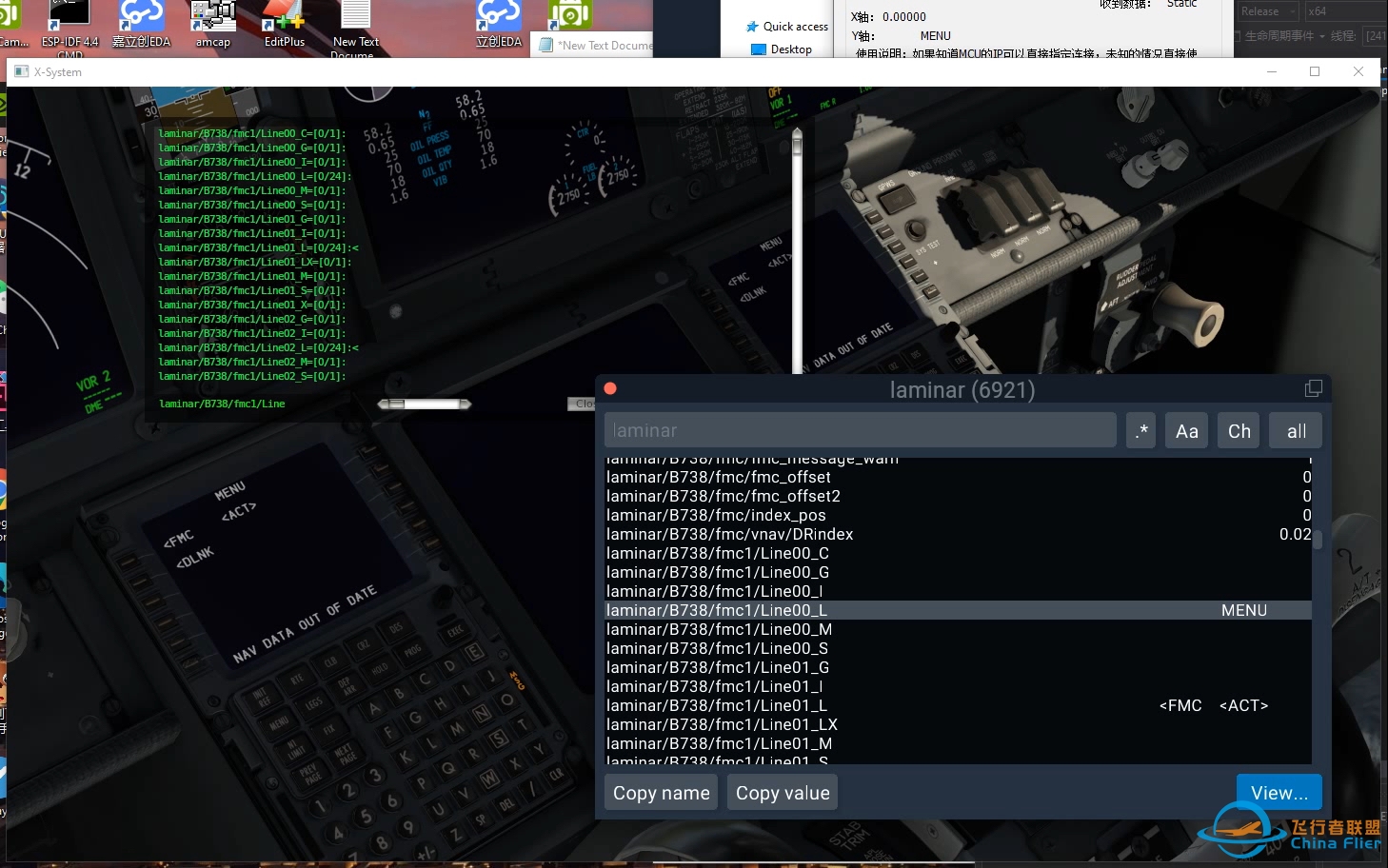Select the laminar/B738/fmc1/Line01_G row

tap(959, 667)
